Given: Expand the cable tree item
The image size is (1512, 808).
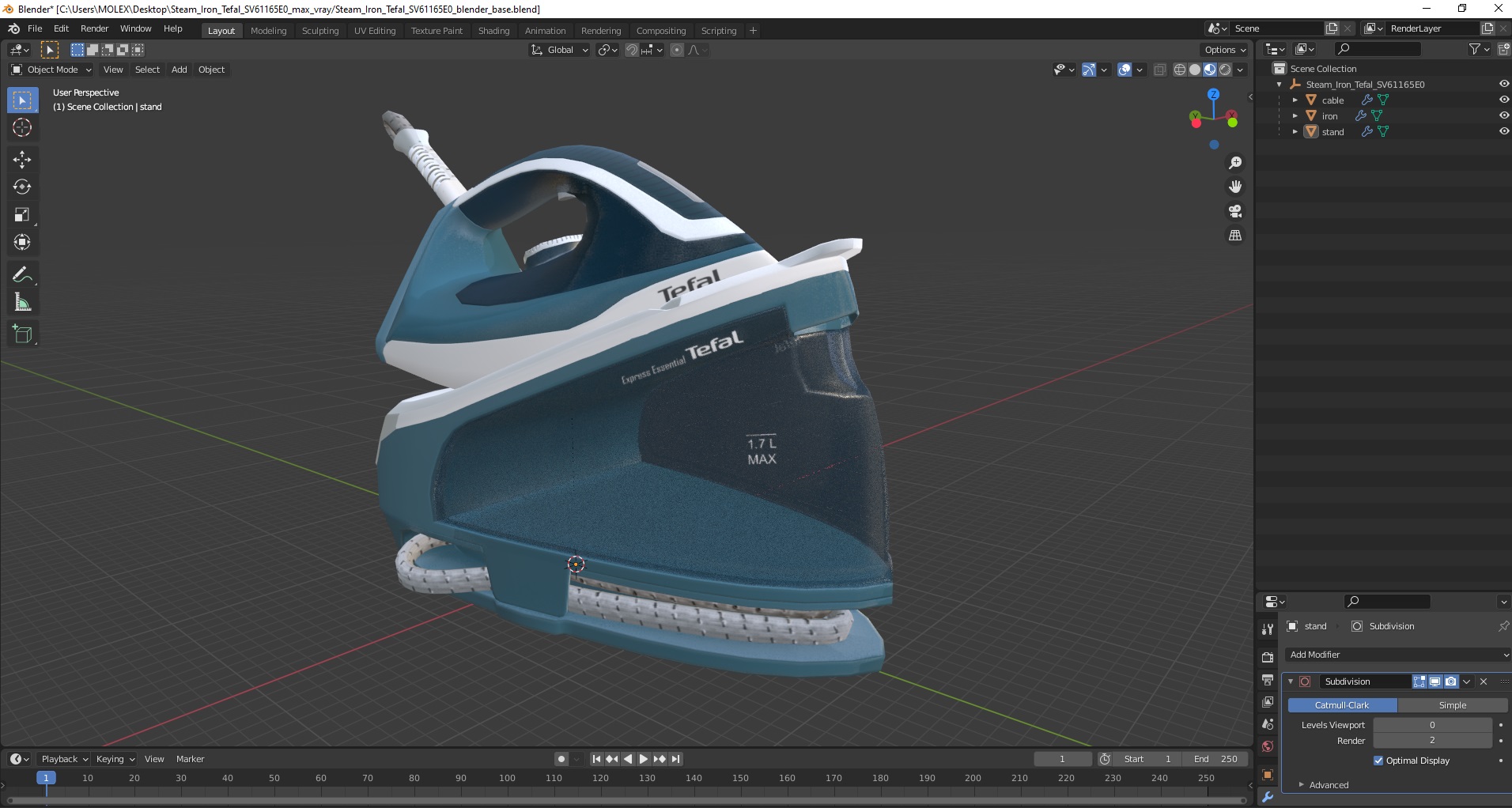Looking at the screenshot, I should [x=1295, y=100].
